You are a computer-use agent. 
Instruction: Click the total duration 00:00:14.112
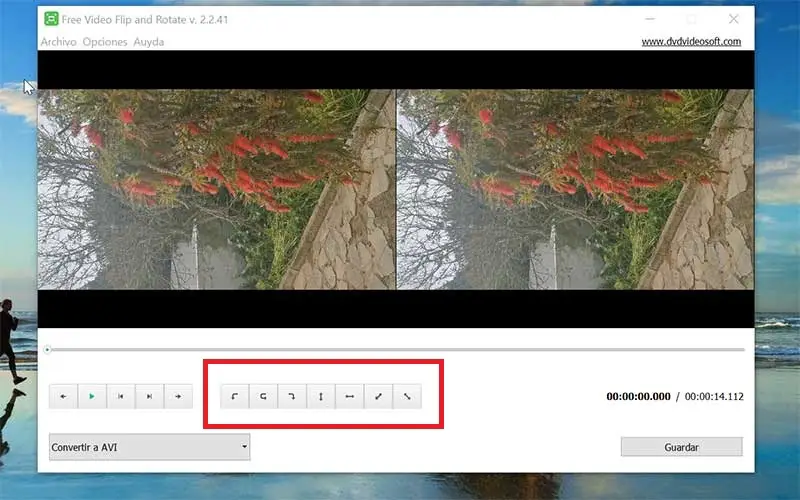pyautogui.click(x=714, y=396)
